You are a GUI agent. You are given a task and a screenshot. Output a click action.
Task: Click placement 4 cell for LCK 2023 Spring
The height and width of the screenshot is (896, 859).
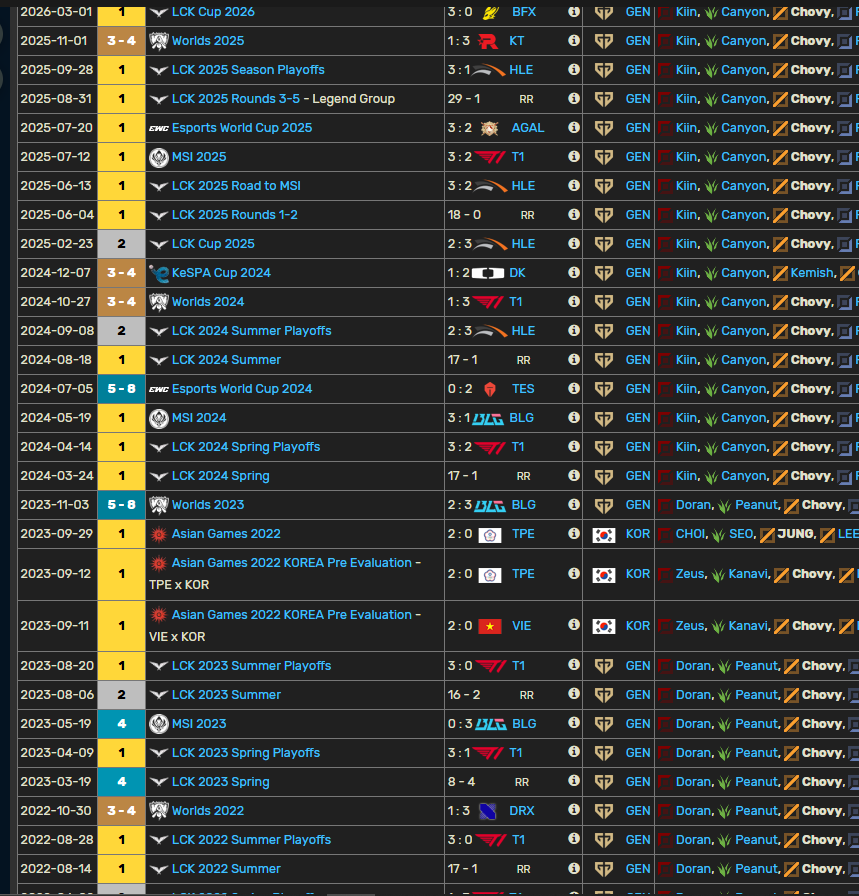(x=121, y=782)
